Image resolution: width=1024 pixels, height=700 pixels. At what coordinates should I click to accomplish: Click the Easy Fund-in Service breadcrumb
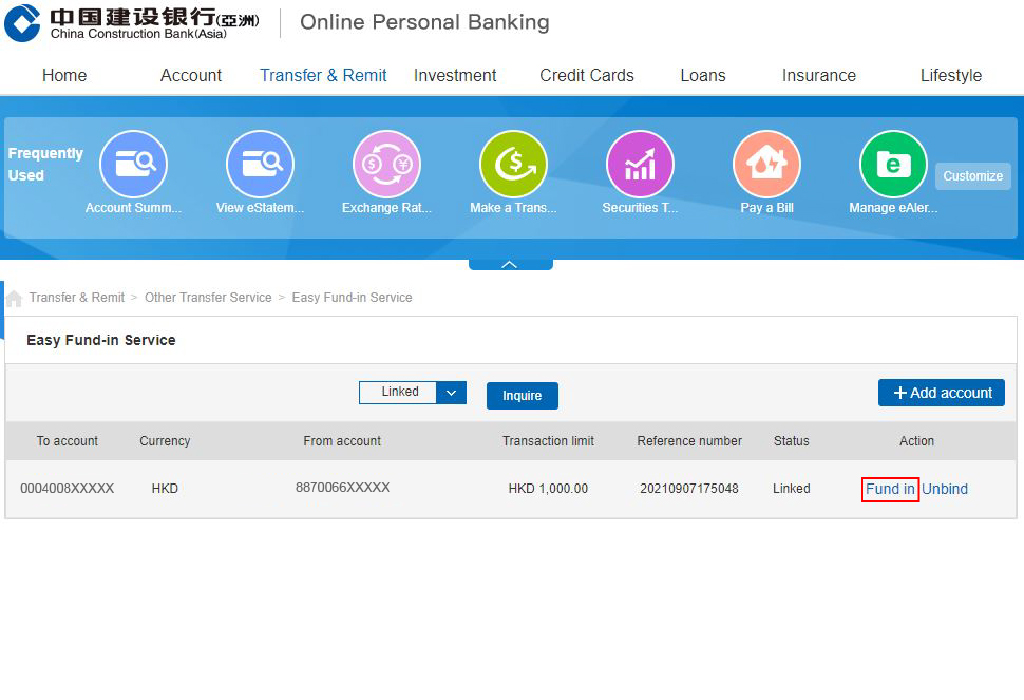[352, 298]
